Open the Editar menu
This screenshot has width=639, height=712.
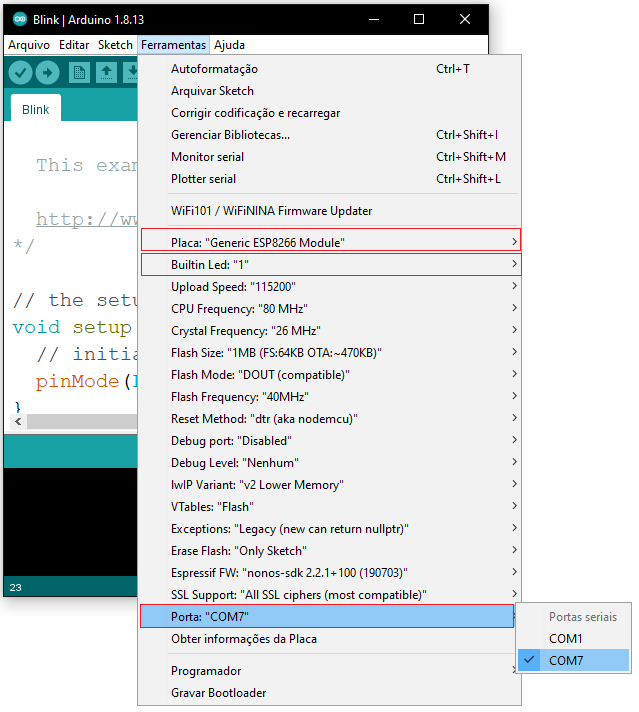pos(74,45)
